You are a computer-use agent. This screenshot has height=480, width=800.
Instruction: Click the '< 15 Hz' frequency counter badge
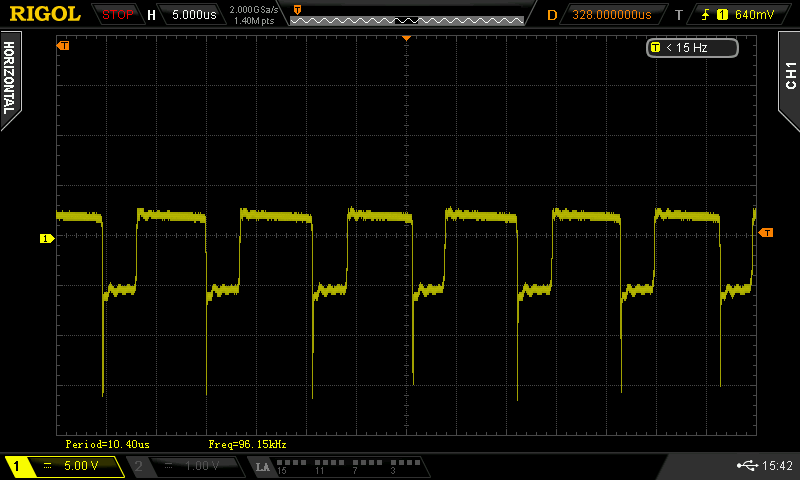coord(692,47)
